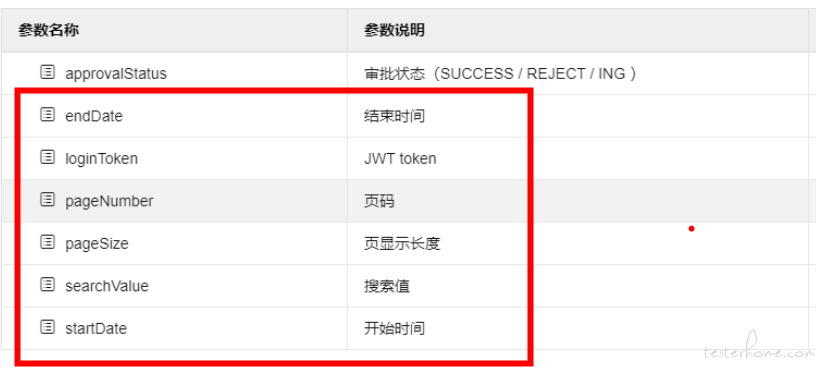Click the document icon beside startDate
Screen dimensions: 816x370
[x=47, y=327]
